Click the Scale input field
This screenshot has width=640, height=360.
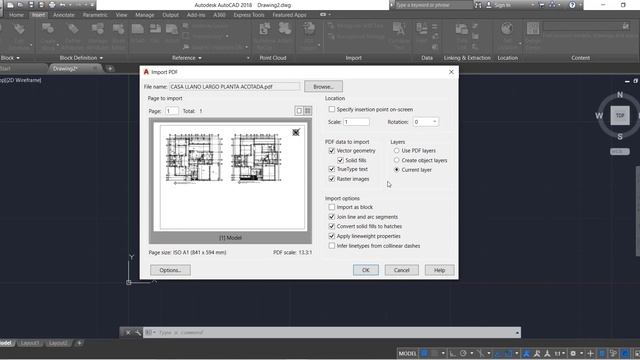pyautogui.click(x=356, y=122)
